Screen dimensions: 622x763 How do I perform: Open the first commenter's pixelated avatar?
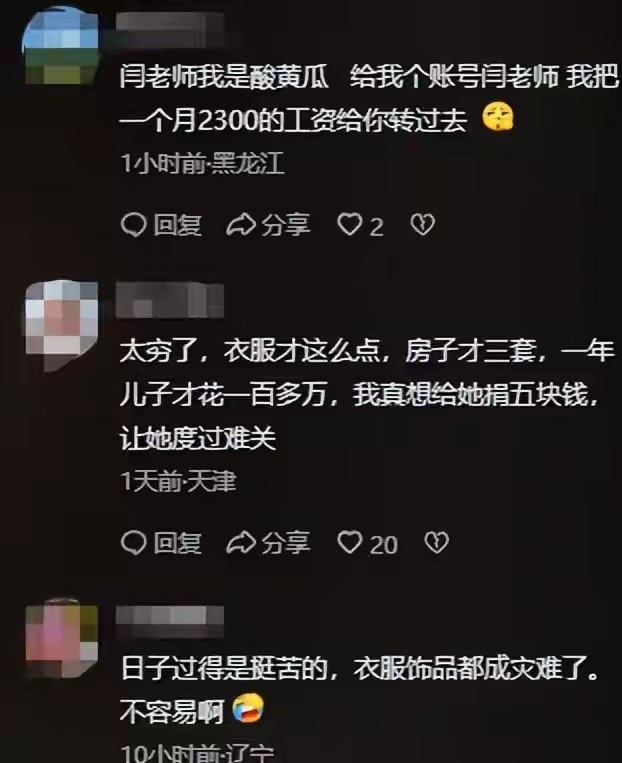[60, 47]
